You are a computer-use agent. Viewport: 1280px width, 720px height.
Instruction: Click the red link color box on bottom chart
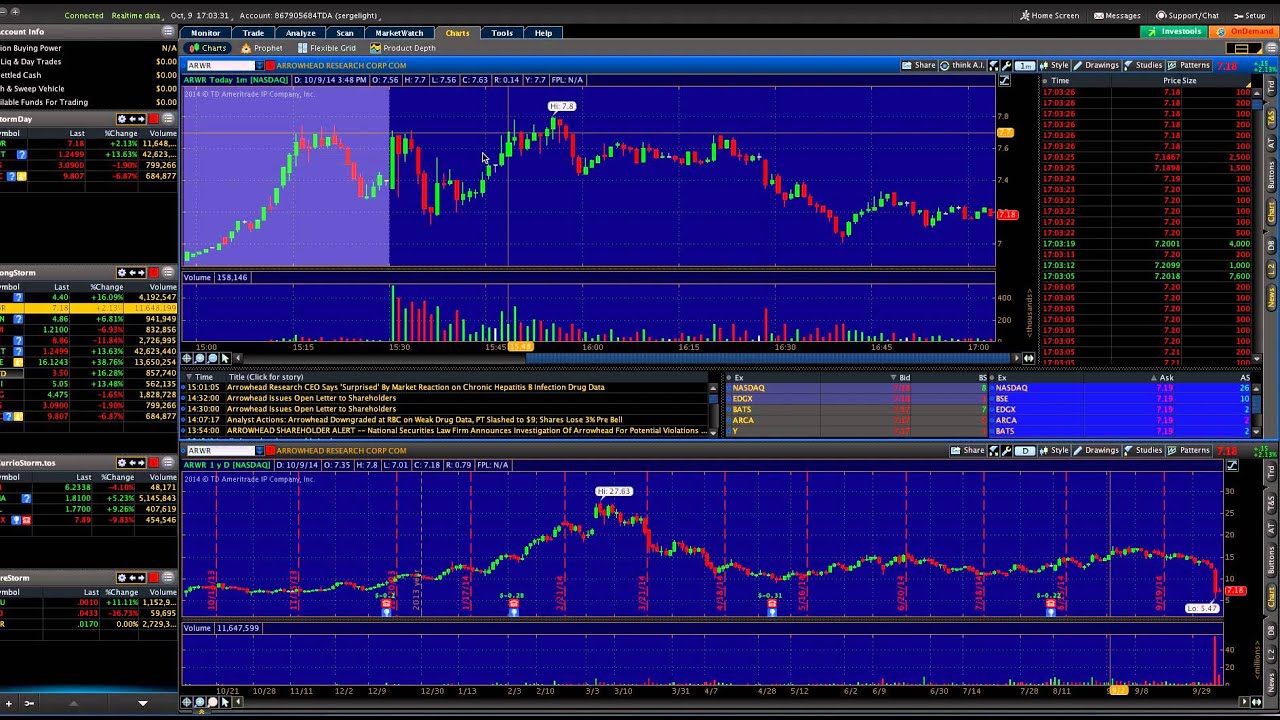(270, 451)
